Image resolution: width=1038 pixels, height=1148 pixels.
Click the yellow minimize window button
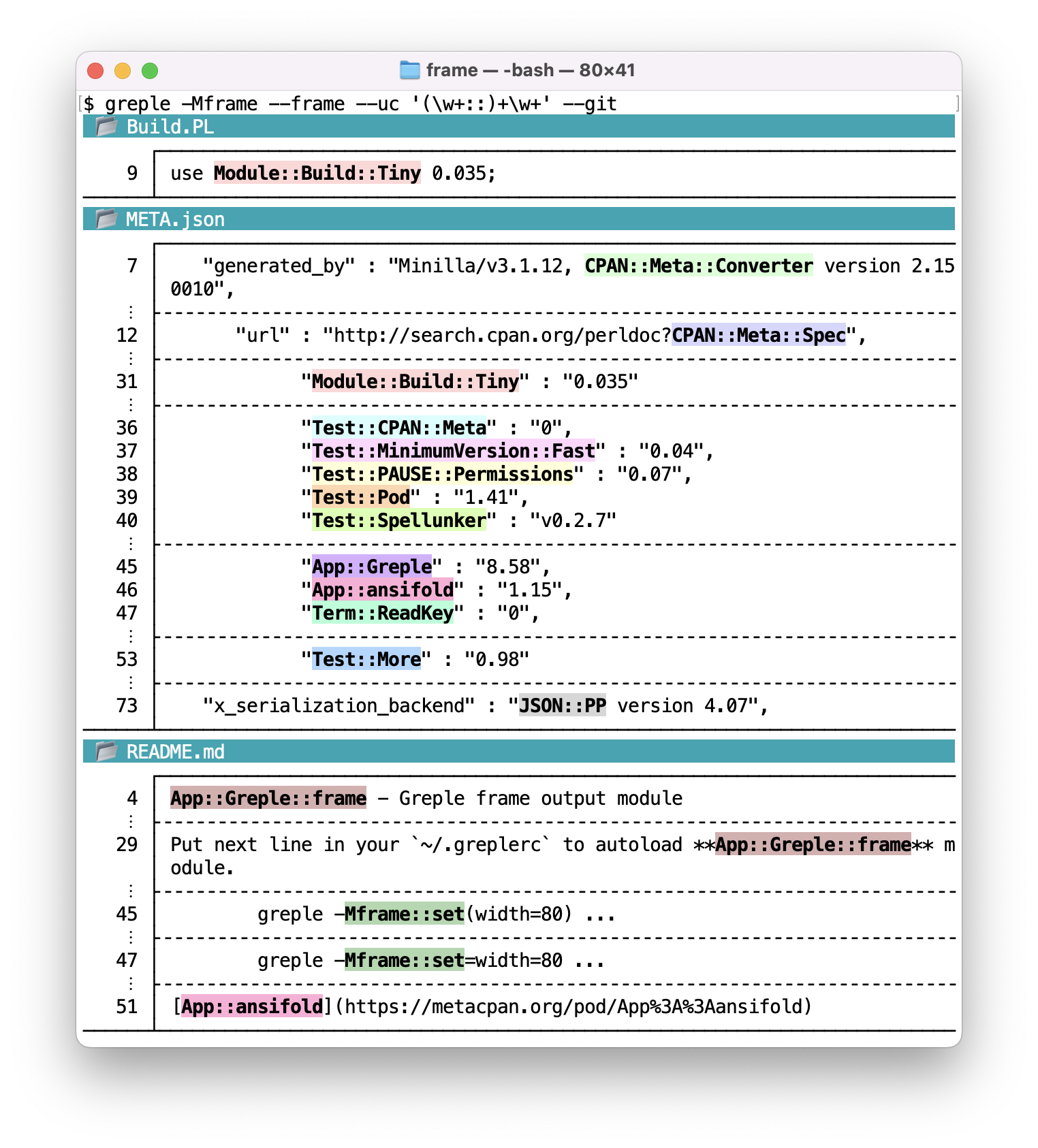tap(123, 70)
